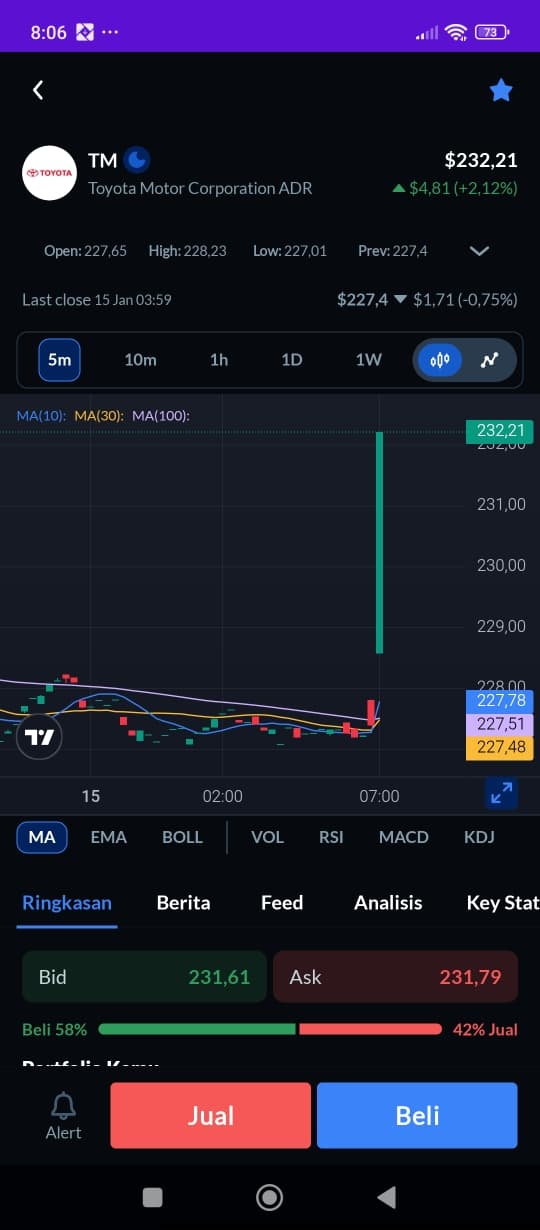Screen dimensions: 540x1230
Task: Expand chart to fullscreen
Action: 501,793
